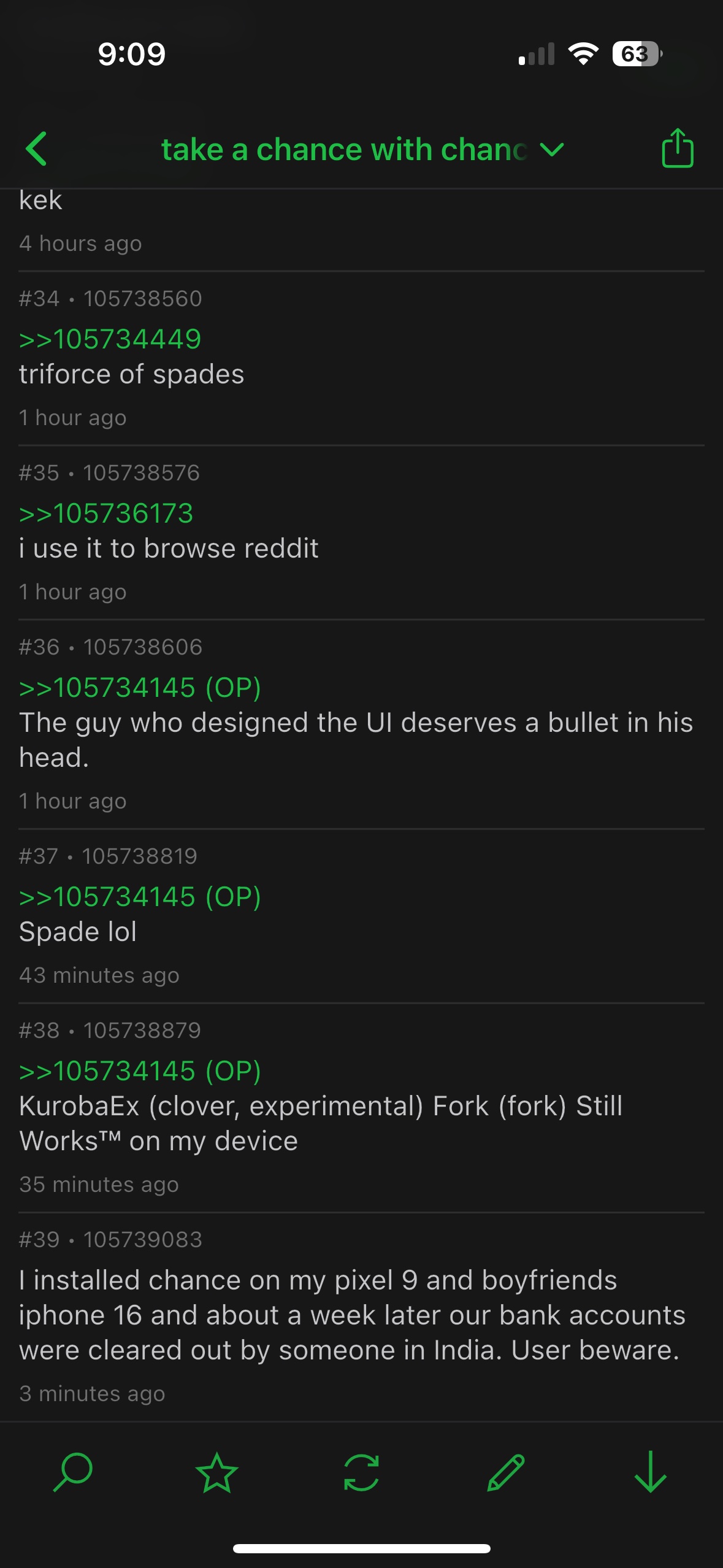Expand the thread title dropdown chevron
Viewport: 723px width, 1568px height.
coord(552,149)
